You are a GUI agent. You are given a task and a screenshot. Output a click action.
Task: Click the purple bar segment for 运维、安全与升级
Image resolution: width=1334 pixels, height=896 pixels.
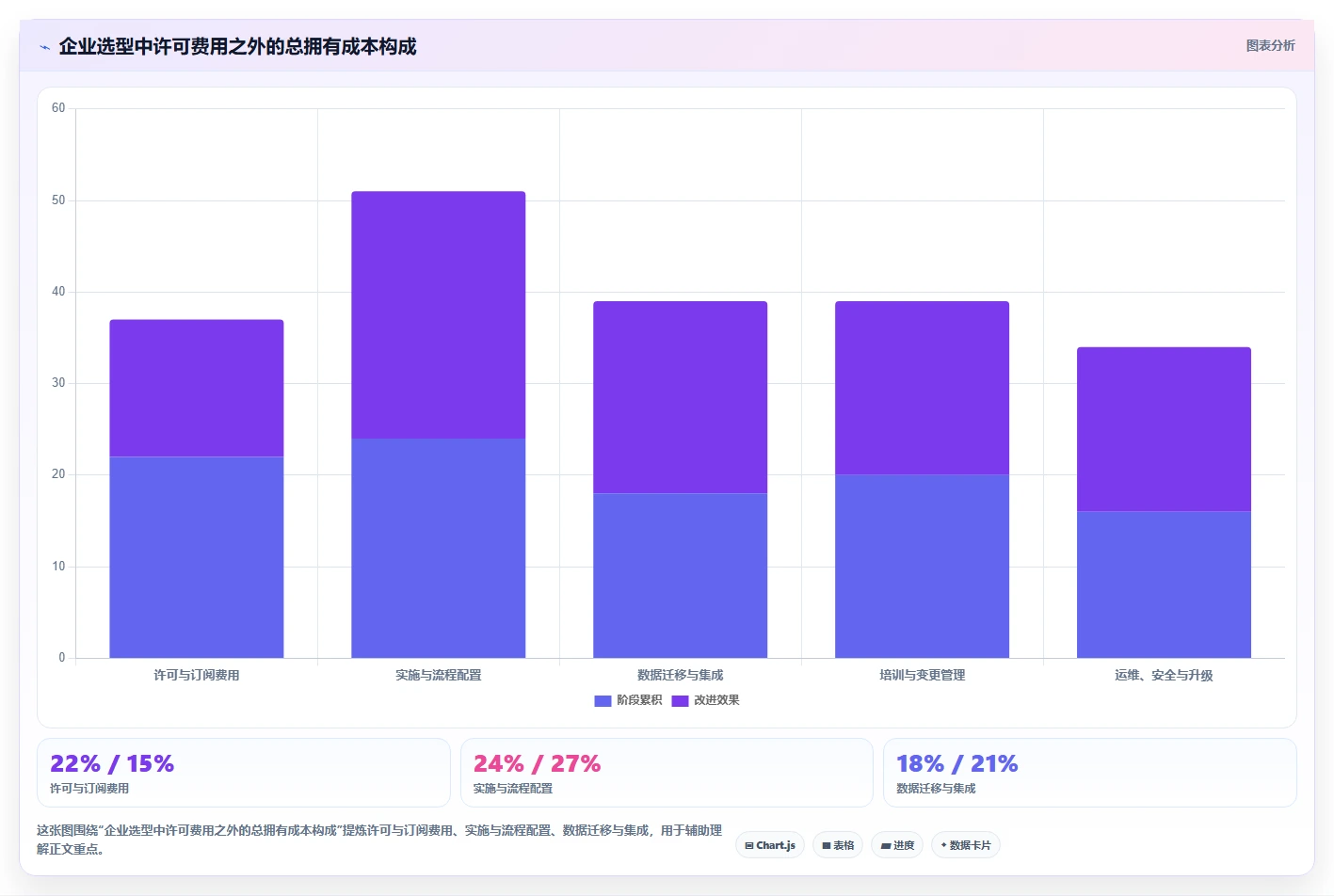click(x=1165, y=429)
